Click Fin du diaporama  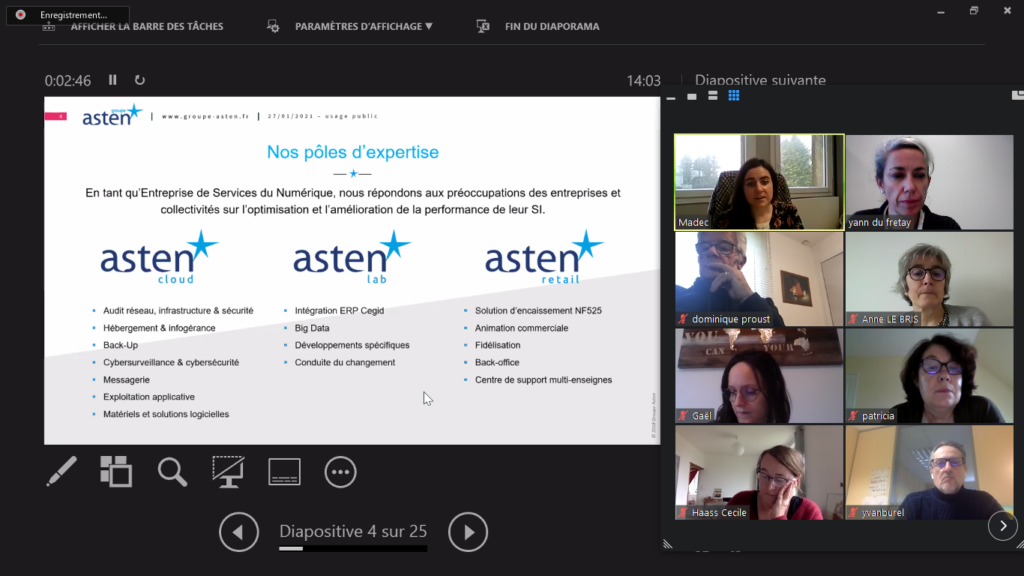pos(551,27)
